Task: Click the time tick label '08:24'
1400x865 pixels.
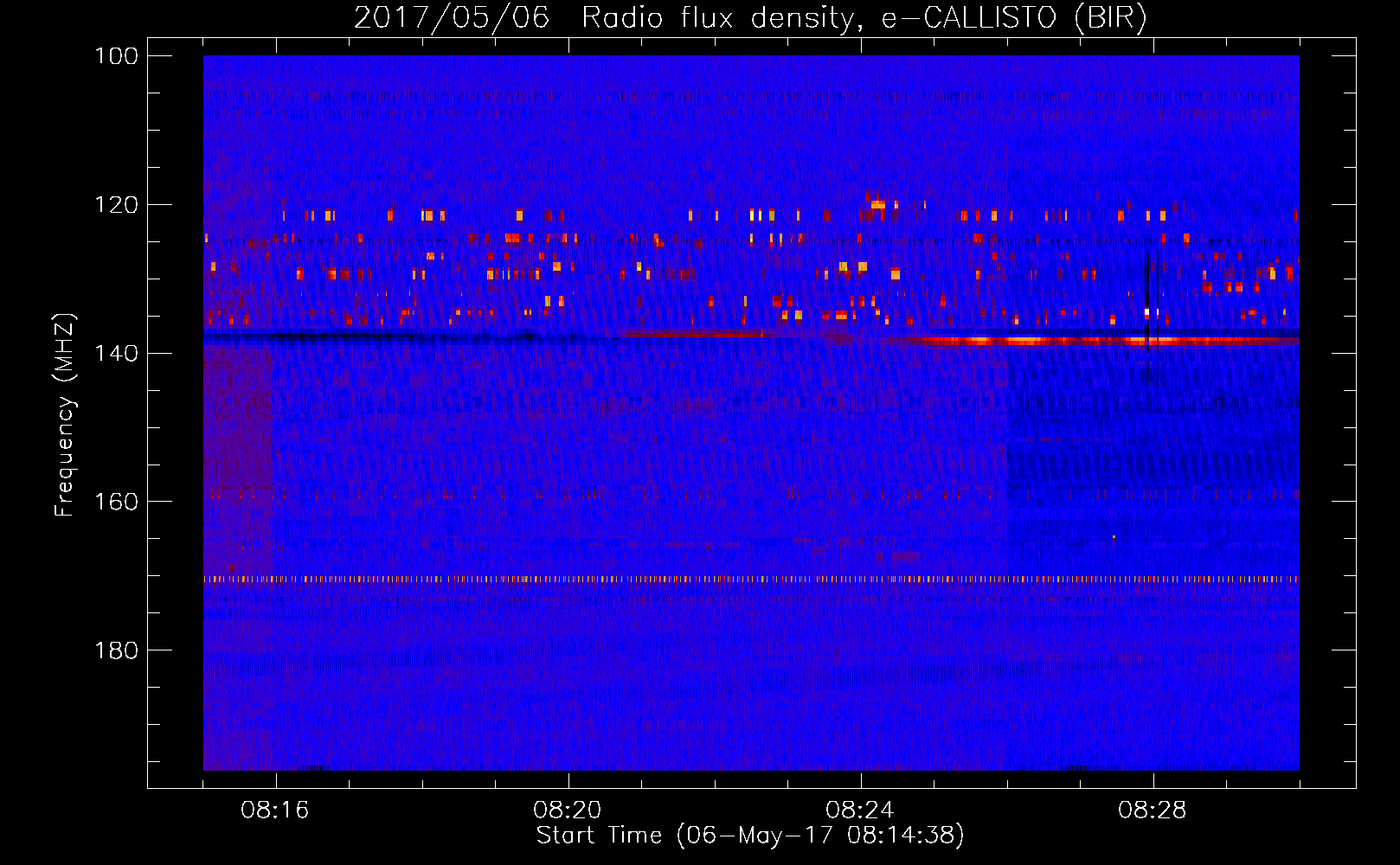Action: coord(860,811)
